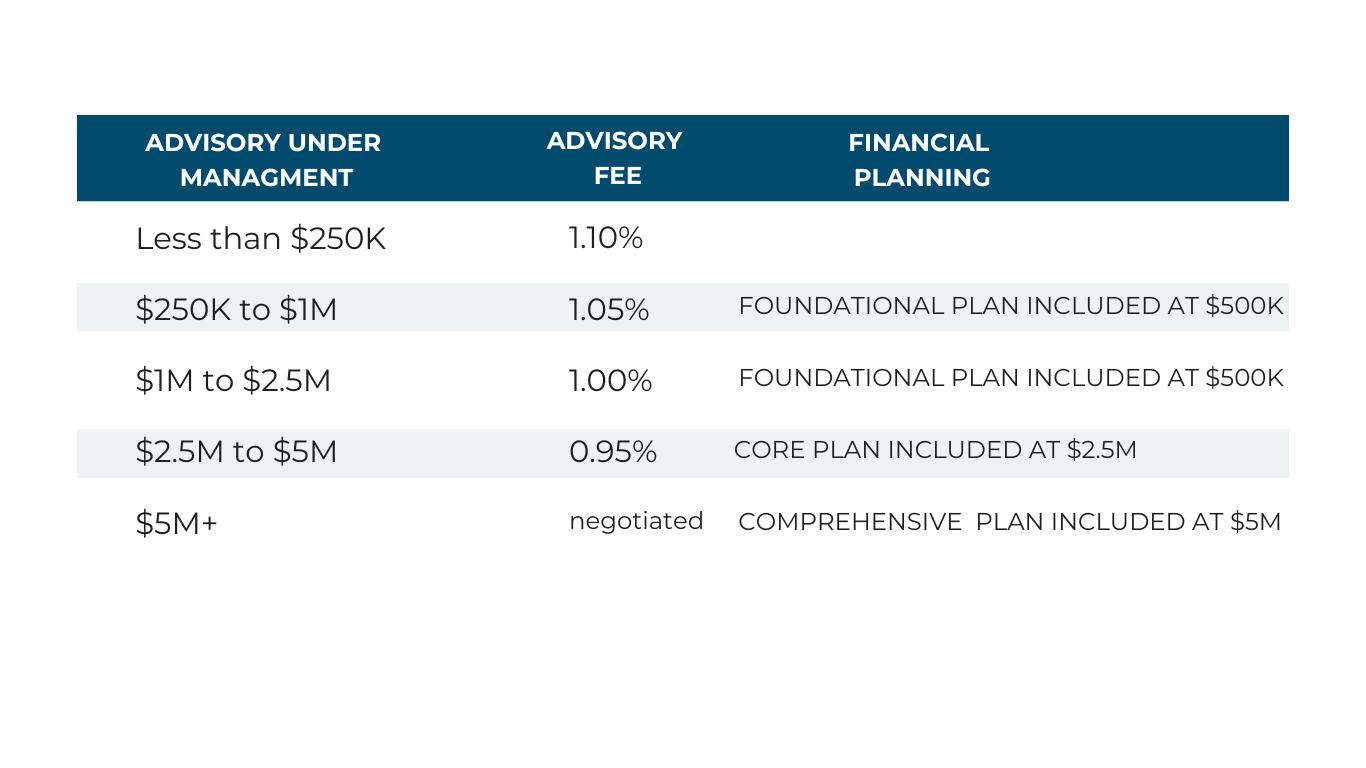Click Foundational Plan text in $250K to $1M row
Viewport: 1366px width, 768px height.
click(x=1011, y=306)
